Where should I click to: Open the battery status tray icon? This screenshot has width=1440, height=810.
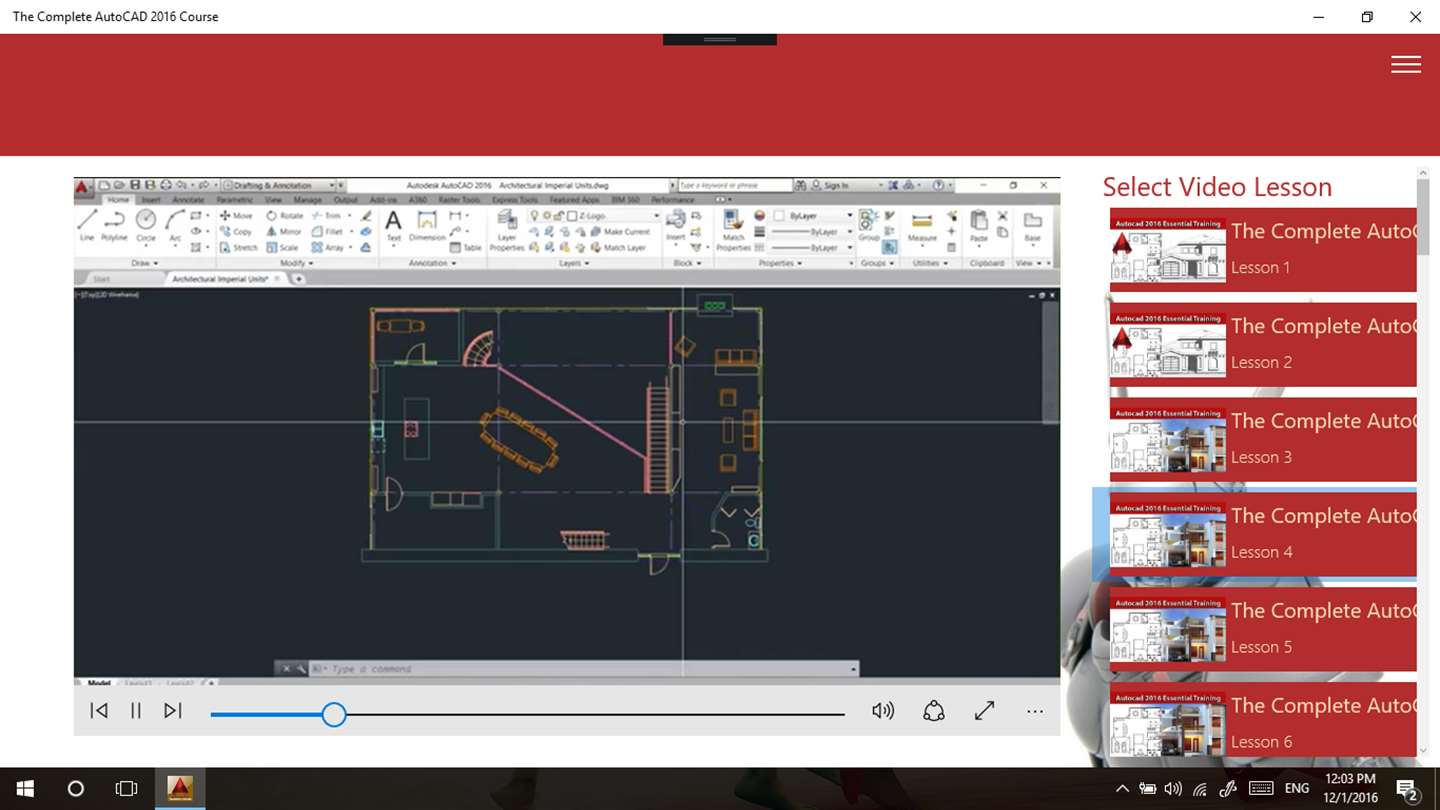pyautogui.click(x=1148, y=789)
